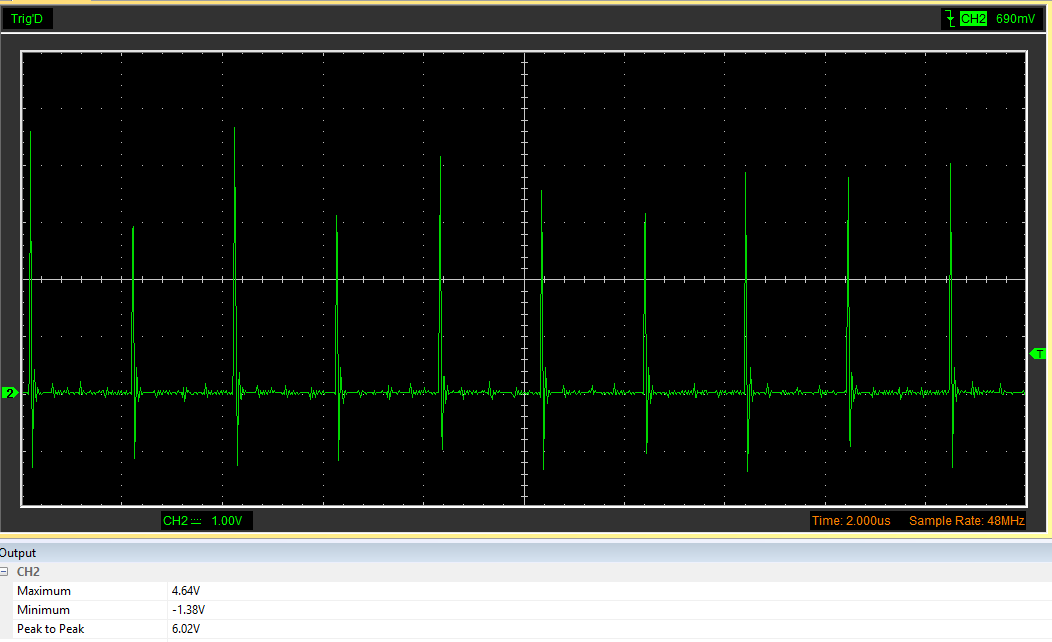Click the green CH2 trigger source badge
The image size is (1052, 642).
(x=972, y=18)
